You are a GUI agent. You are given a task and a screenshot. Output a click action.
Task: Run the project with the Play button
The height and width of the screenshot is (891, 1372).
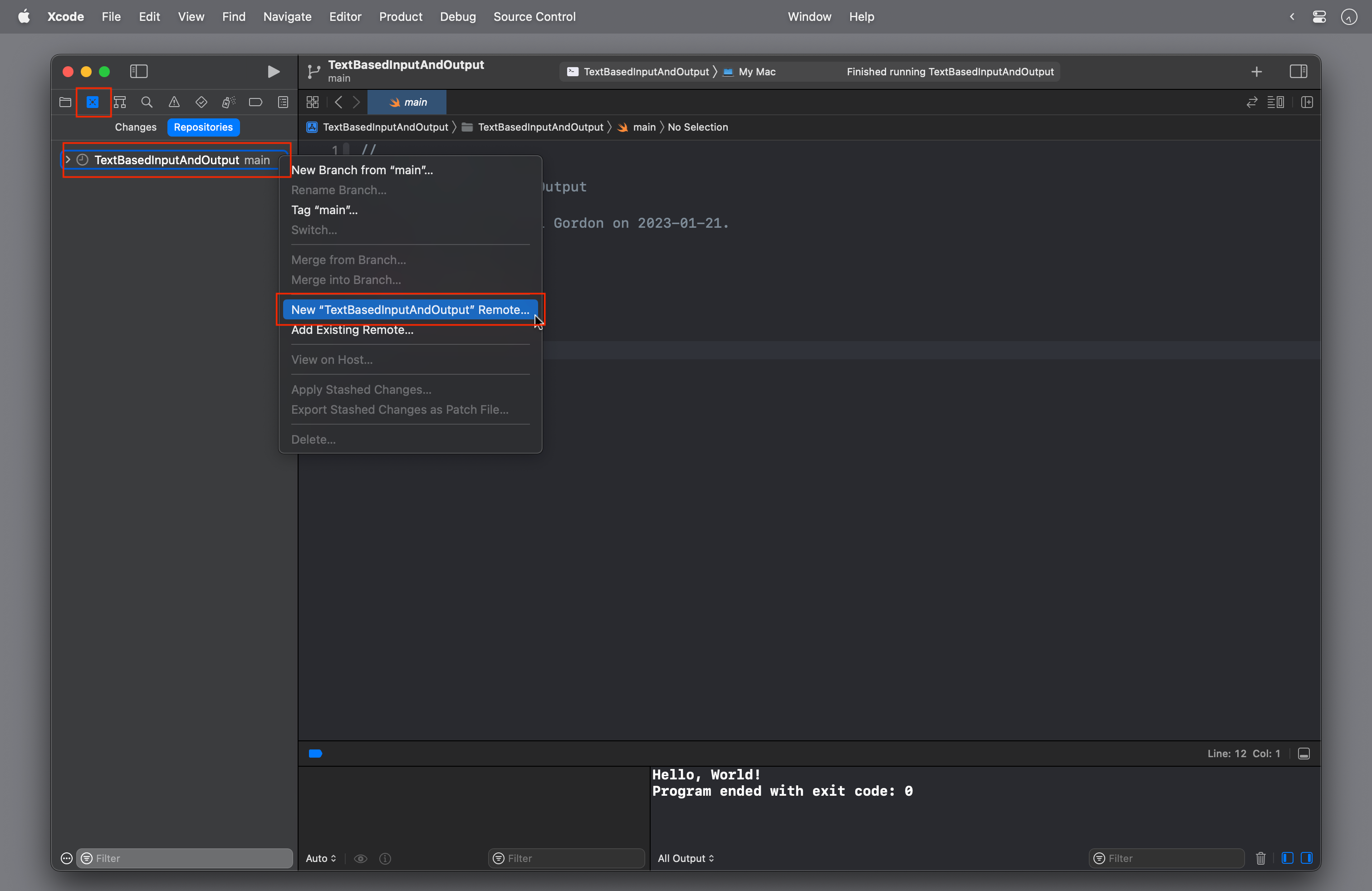274,72
